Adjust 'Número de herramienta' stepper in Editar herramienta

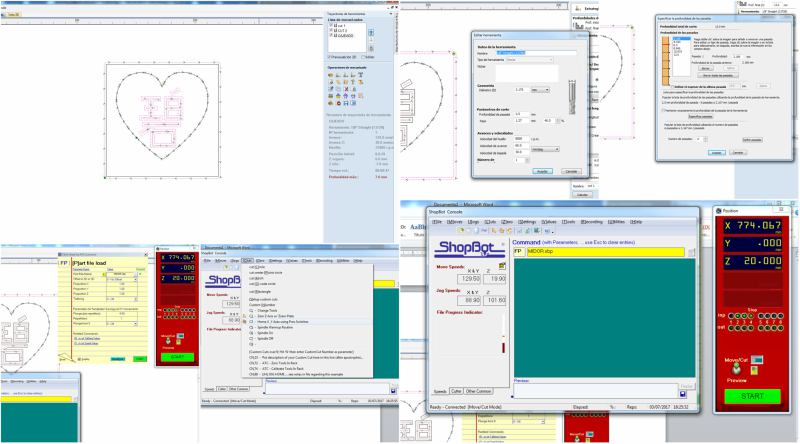point(528,160)
